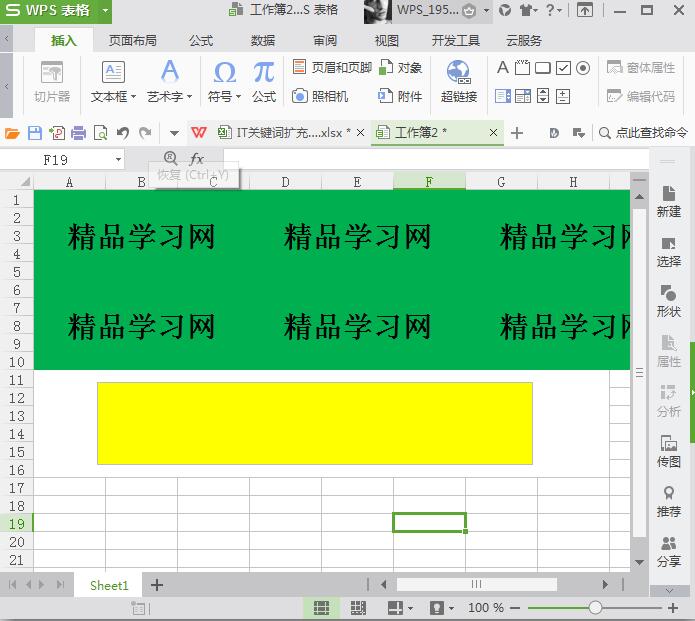Expand quick access toolbar customization arrow
This screenshot has height=621, width=695.
pos(174,133)
